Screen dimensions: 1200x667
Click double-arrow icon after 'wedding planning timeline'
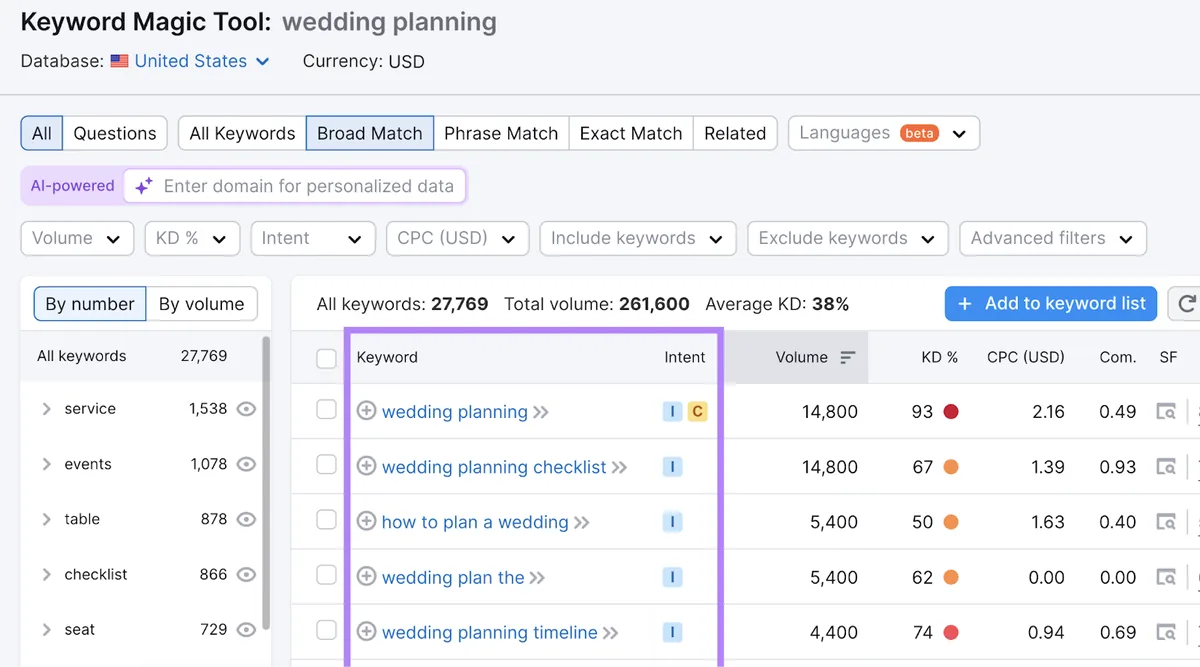611,632
